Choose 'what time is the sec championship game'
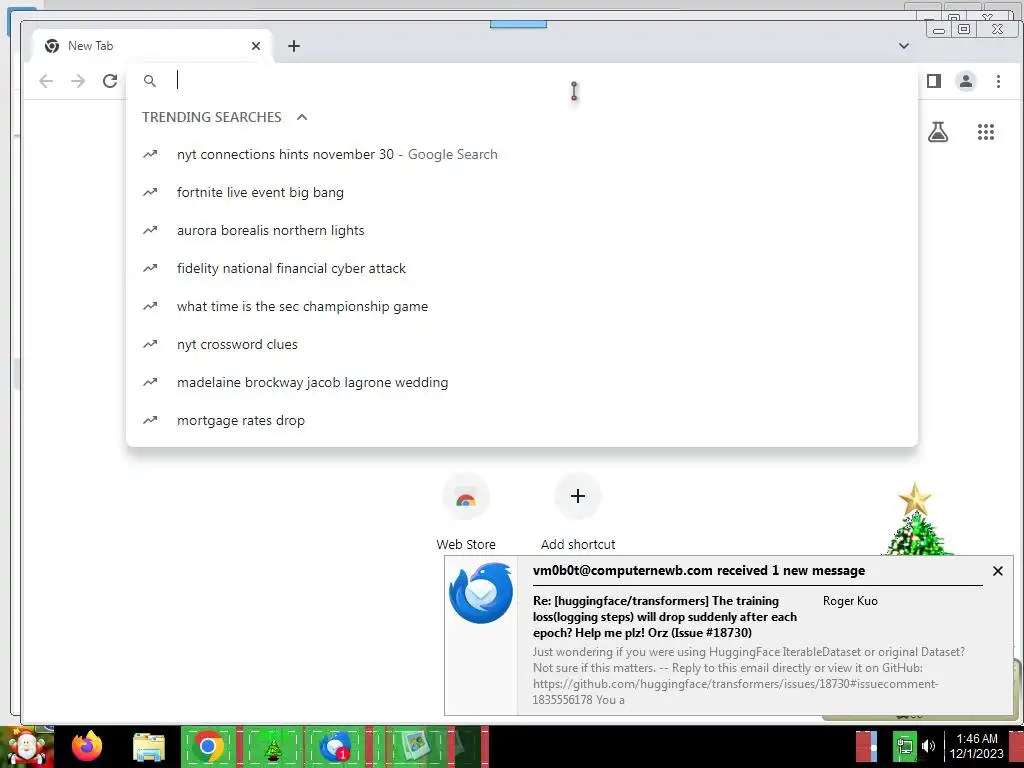Viewport: 1024px width, 768px height. pos(521,306)
